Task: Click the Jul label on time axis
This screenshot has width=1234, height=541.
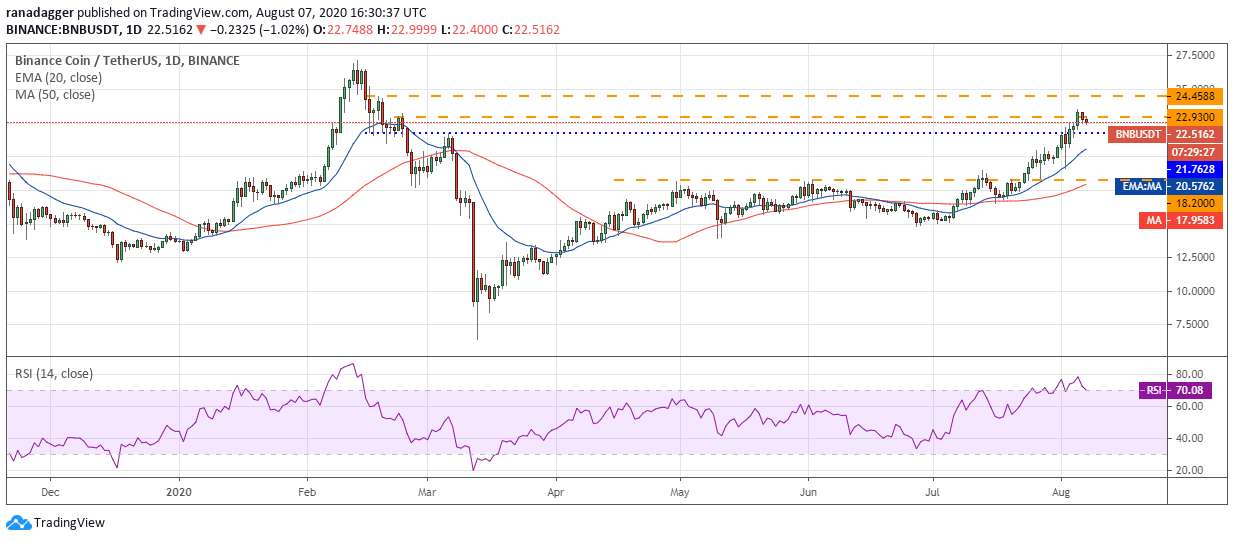Action: [x=932, y=492]
